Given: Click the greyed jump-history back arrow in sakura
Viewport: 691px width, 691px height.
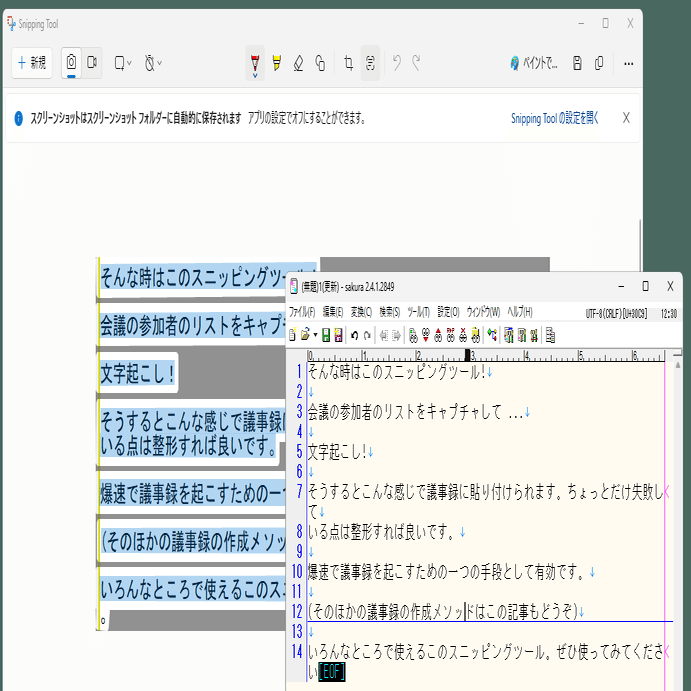Looking at the screenshot, I should [x=384, y=335].
